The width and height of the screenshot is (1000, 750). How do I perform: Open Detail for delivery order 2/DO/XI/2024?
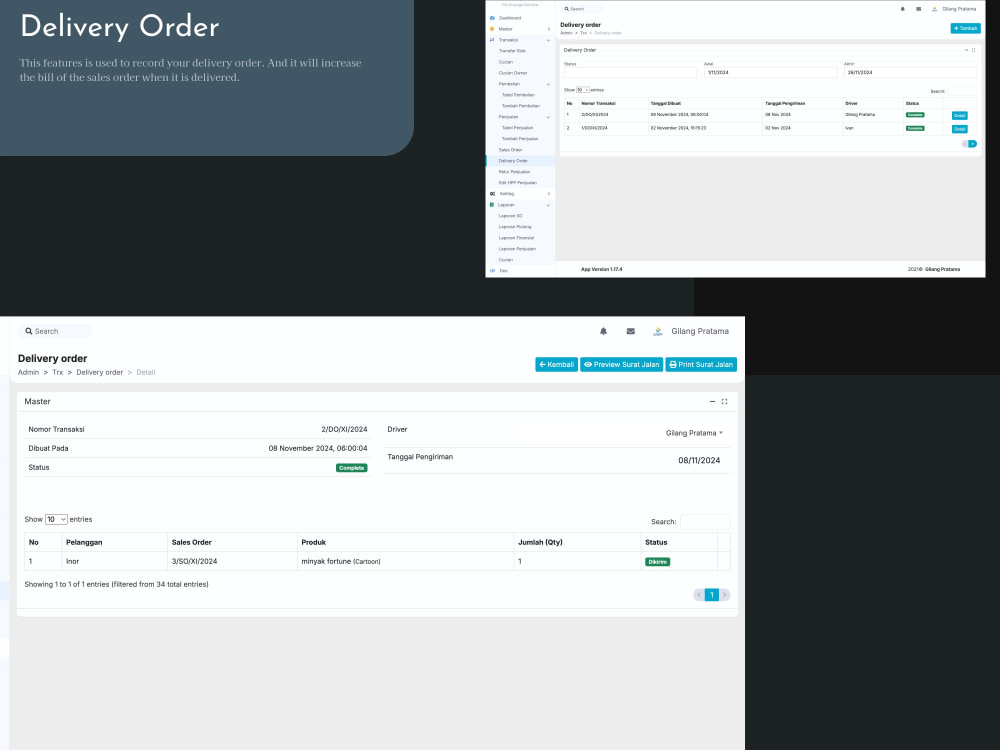click(959, 115)
